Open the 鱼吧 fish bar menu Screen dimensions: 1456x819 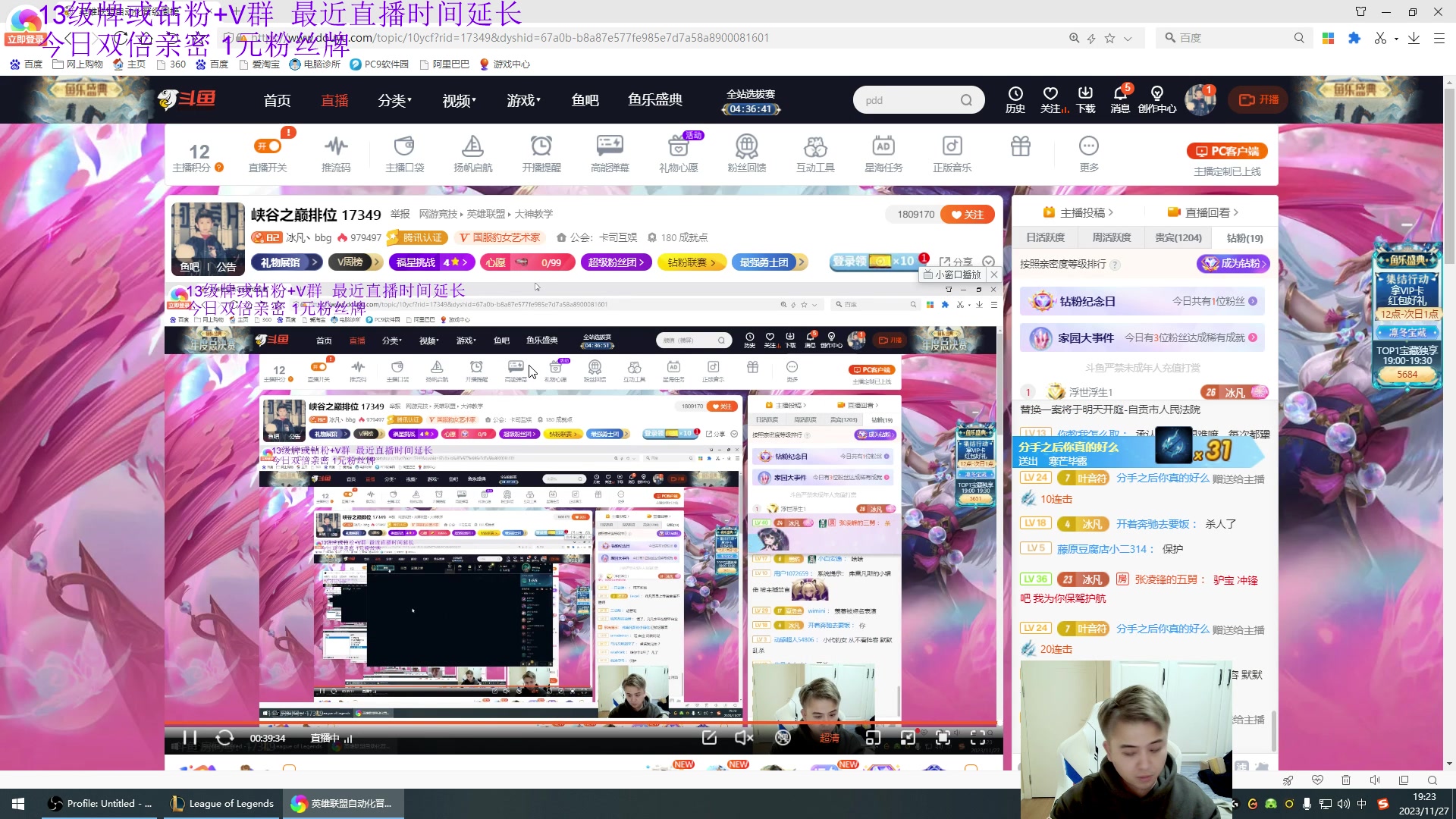585,100
